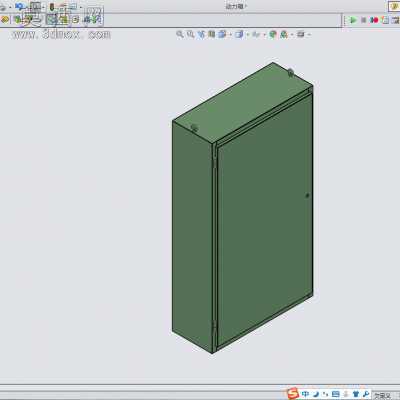The image size is (400, 400).
Task: Click the yellow diamond icon in left toolbar
Action: 5,20
